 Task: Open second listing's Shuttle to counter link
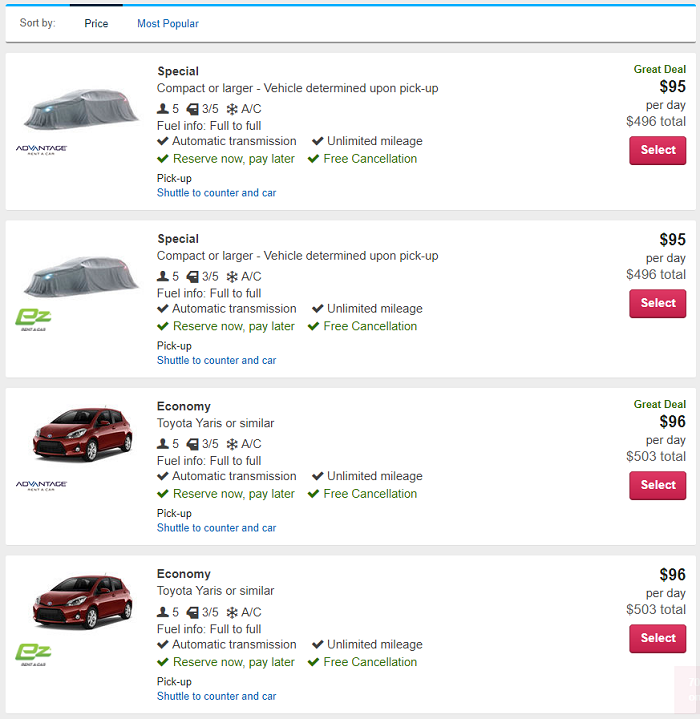point(216,360)
